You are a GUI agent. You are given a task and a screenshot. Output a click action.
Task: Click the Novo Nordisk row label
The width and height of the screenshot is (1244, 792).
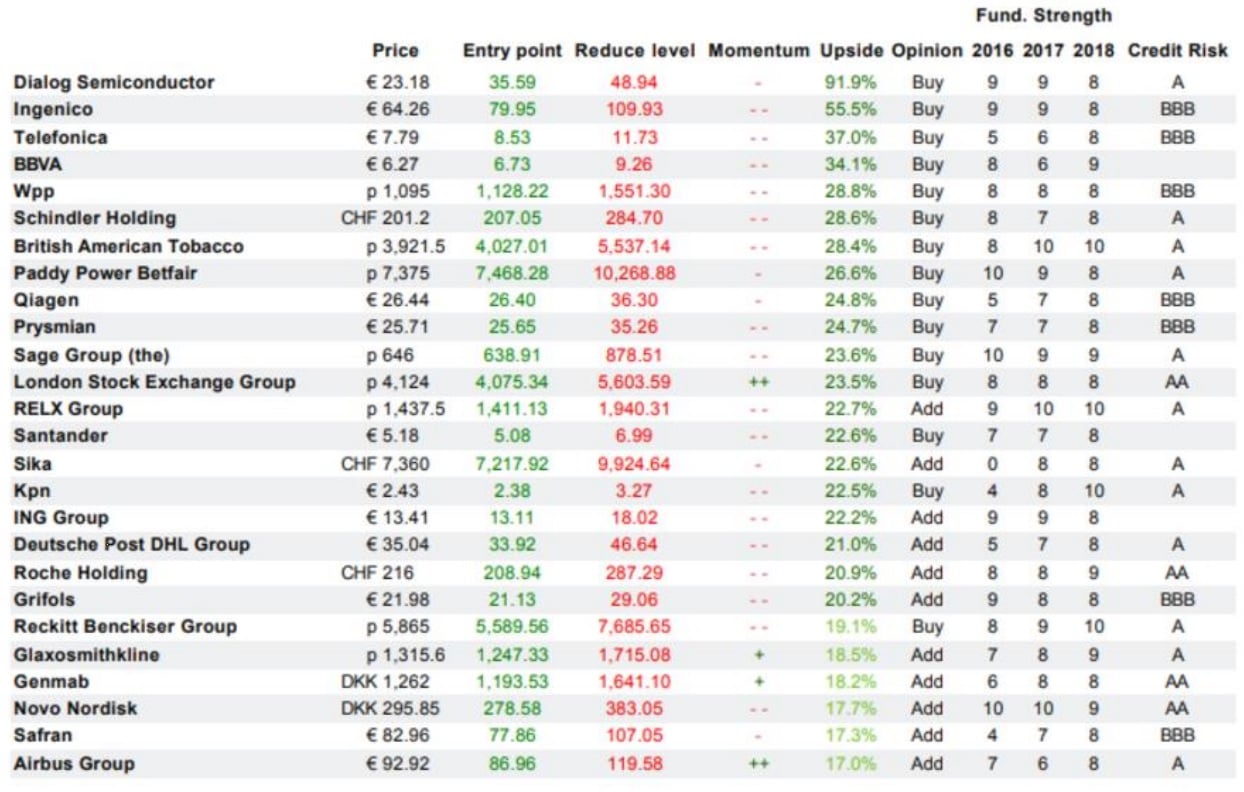(75, 709)
